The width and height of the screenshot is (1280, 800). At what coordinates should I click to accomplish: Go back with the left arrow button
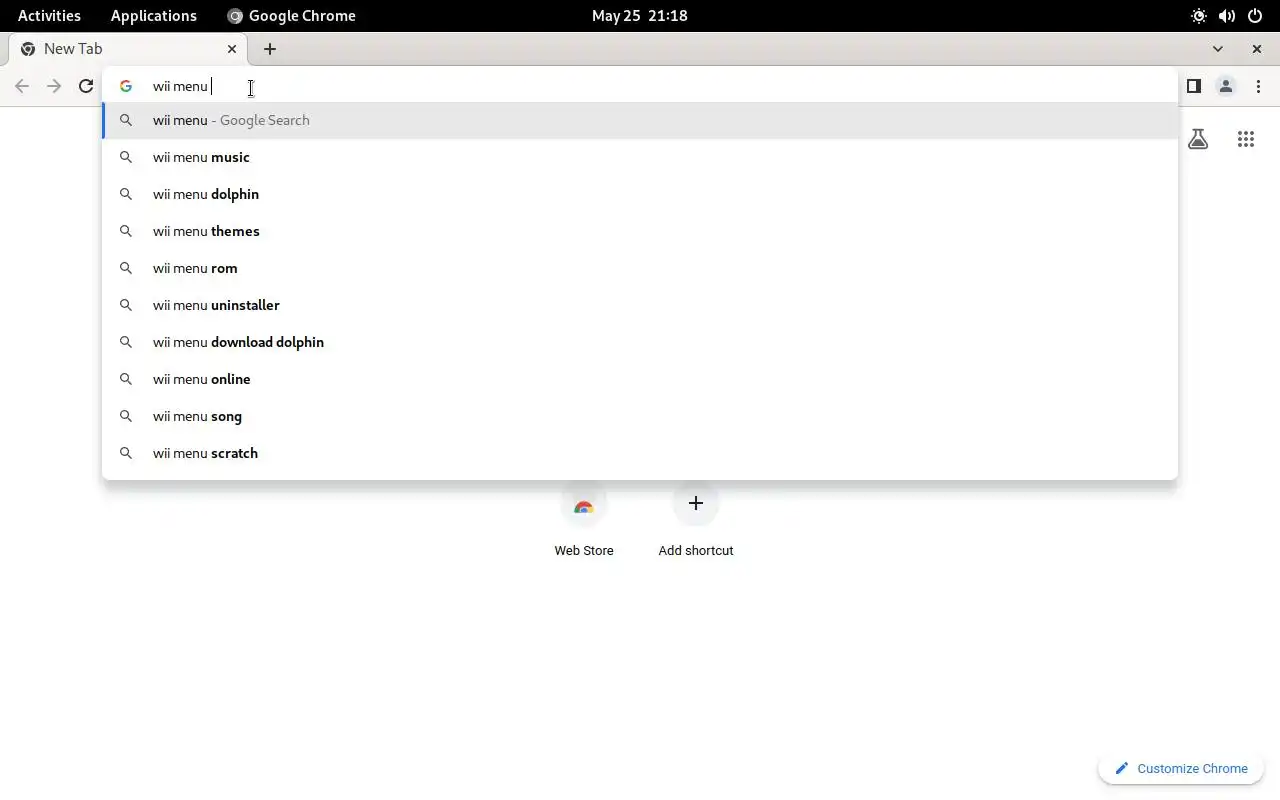point(22,86)
